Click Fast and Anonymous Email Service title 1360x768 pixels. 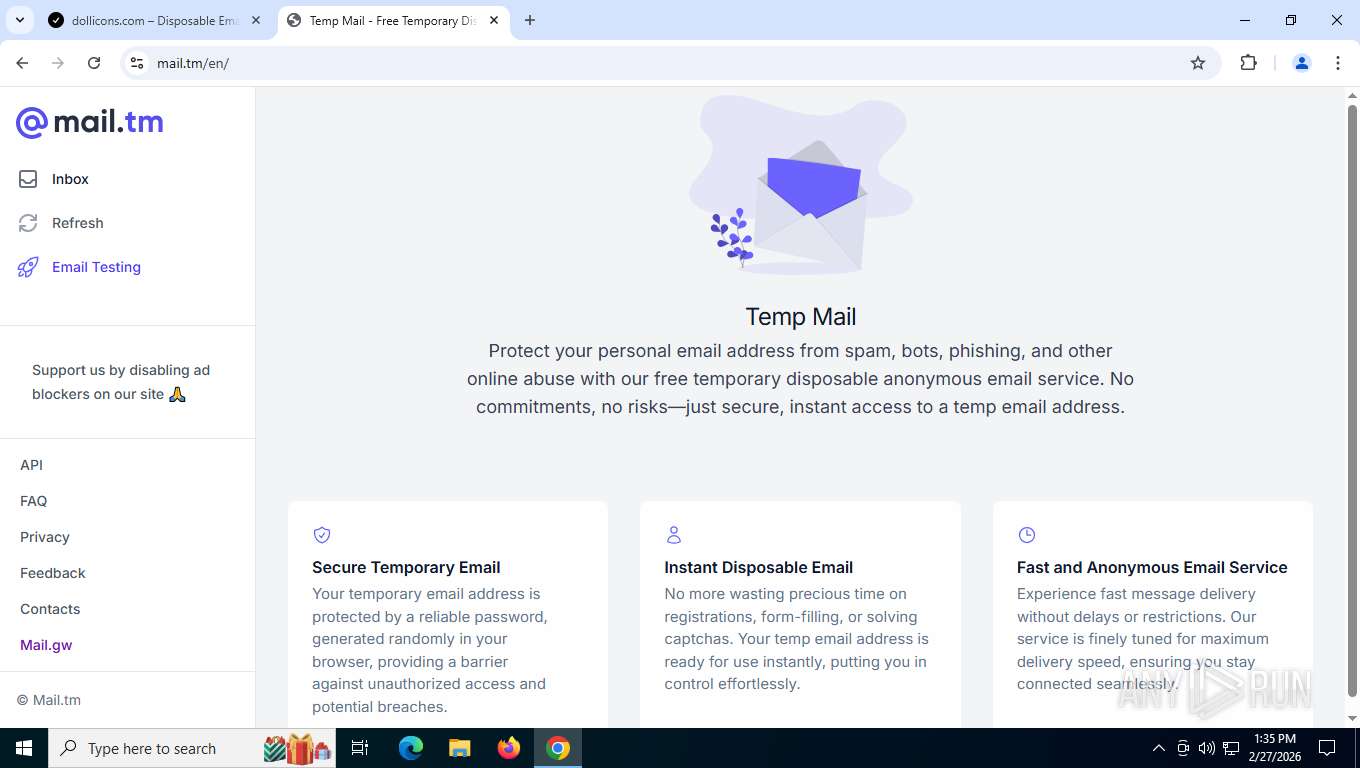(1152, 567)
